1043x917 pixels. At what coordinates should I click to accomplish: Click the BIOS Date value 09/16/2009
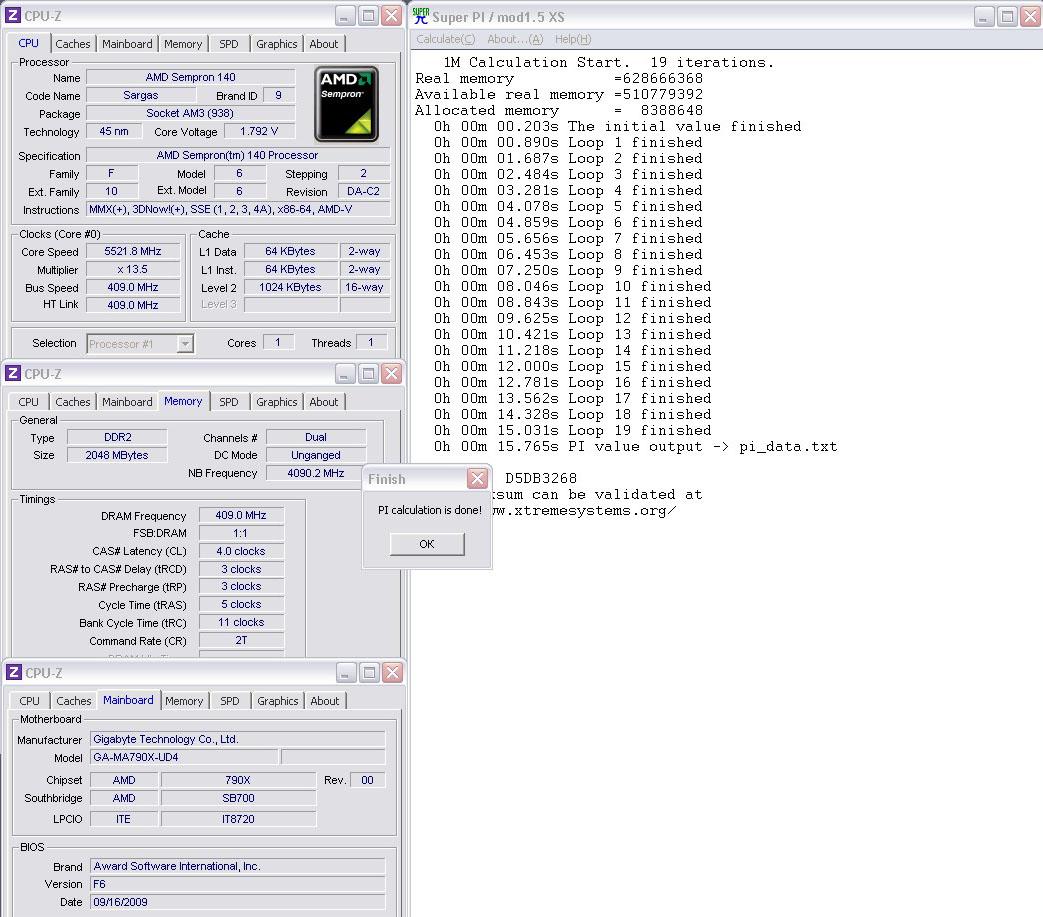[237, 902]
